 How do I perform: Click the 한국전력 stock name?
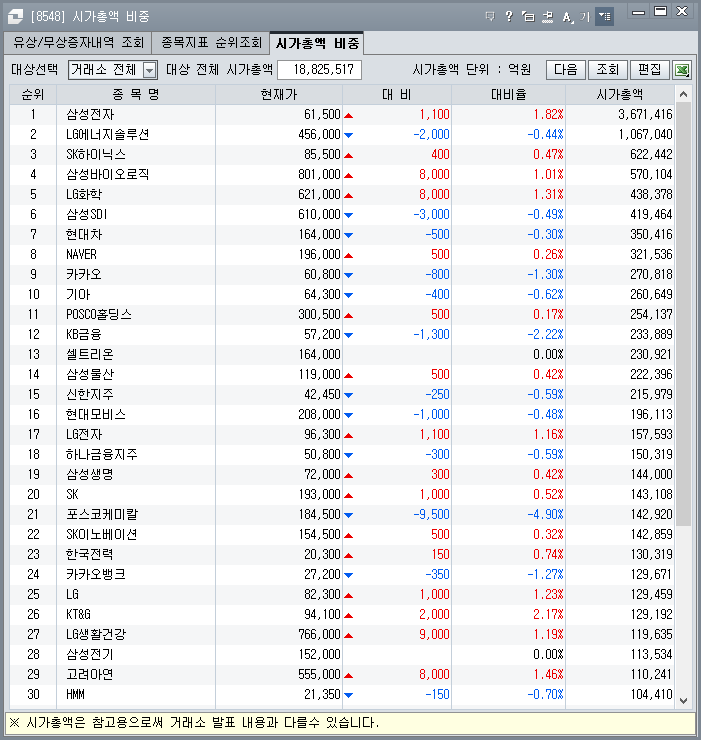coord(90,555)
